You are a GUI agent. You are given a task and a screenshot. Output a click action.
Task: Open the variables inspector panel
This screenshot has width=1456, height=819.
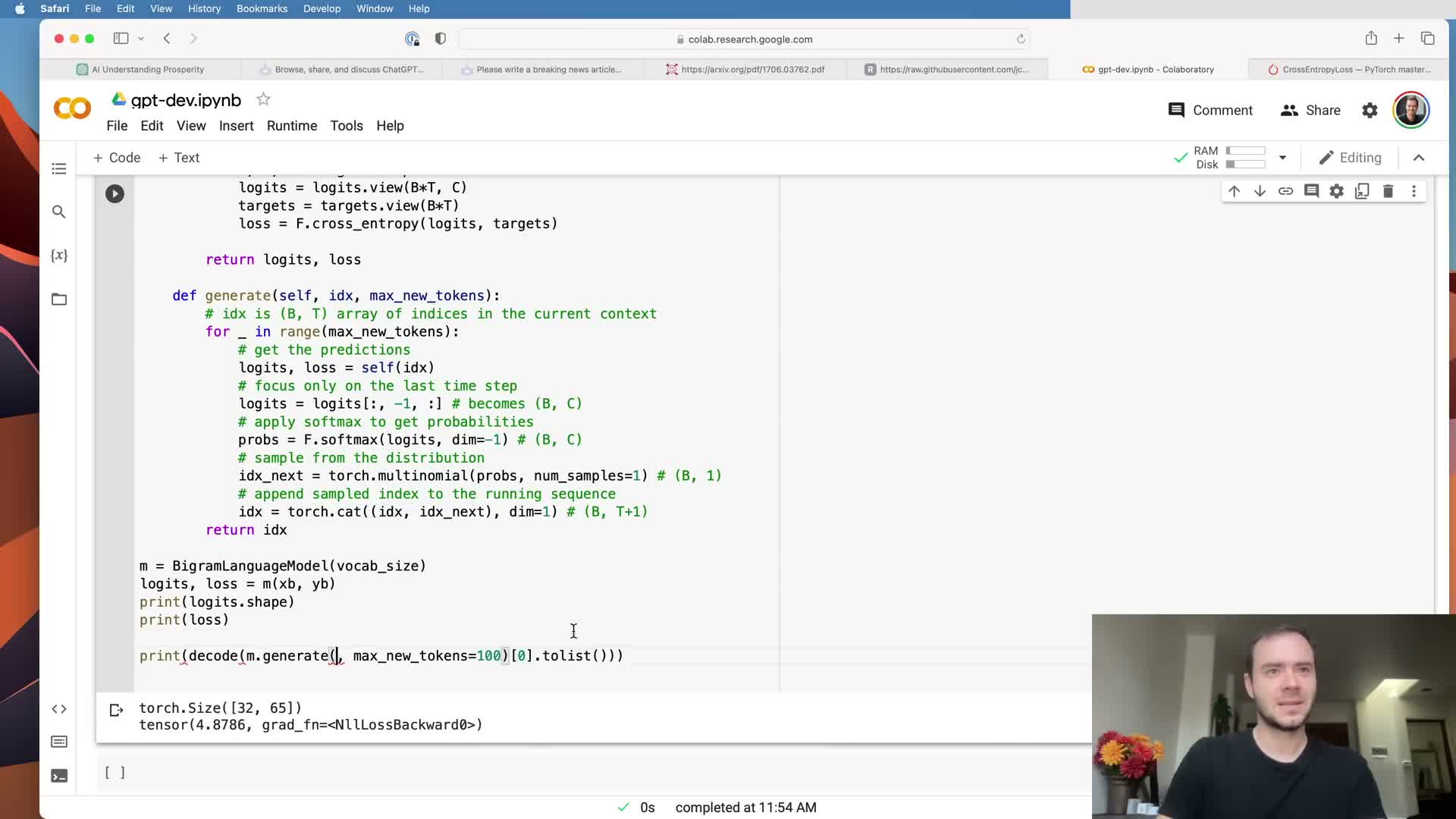[59, 256]
